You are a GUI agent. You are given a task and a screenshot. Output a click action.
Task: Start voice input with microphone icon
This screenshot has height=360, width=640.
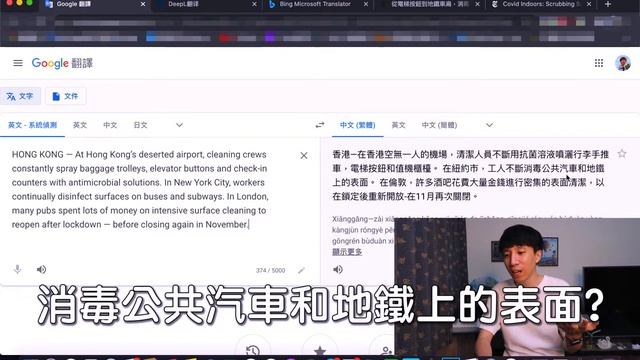pyautogui.click(x=17, y=269)
